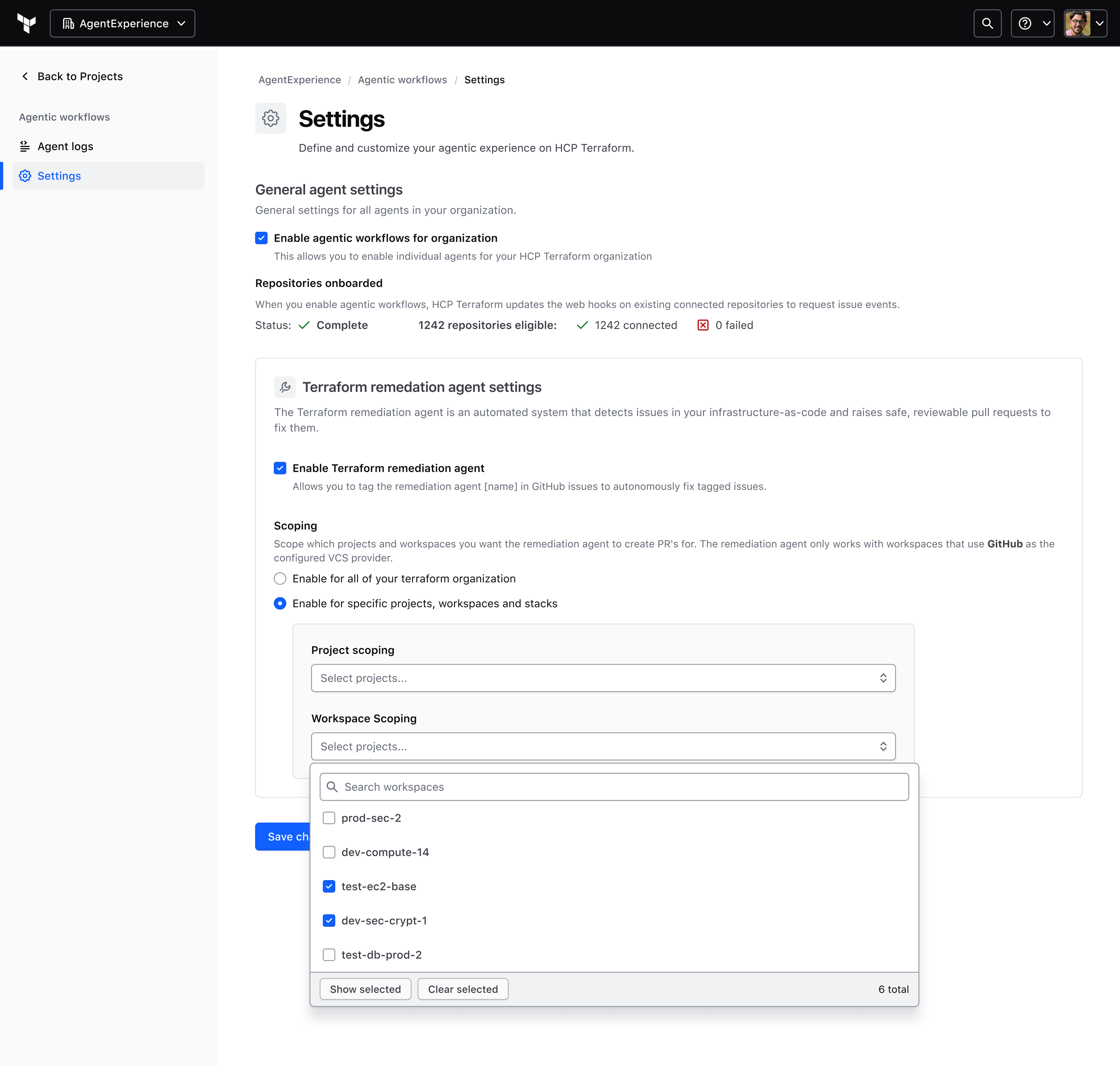Screen dimensions: 1120x1066
Task: Click the back arrow next to Back to Projects
Action: (25, 76)
